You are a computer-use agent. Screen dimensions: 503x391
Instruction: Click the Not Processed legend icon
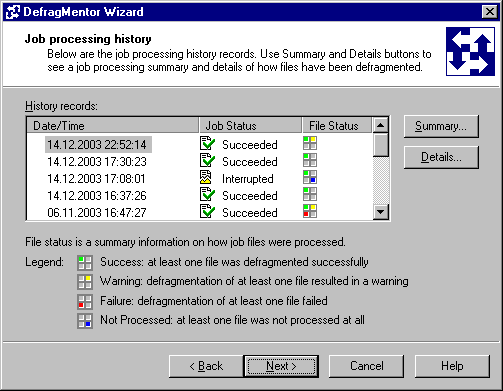85,321
